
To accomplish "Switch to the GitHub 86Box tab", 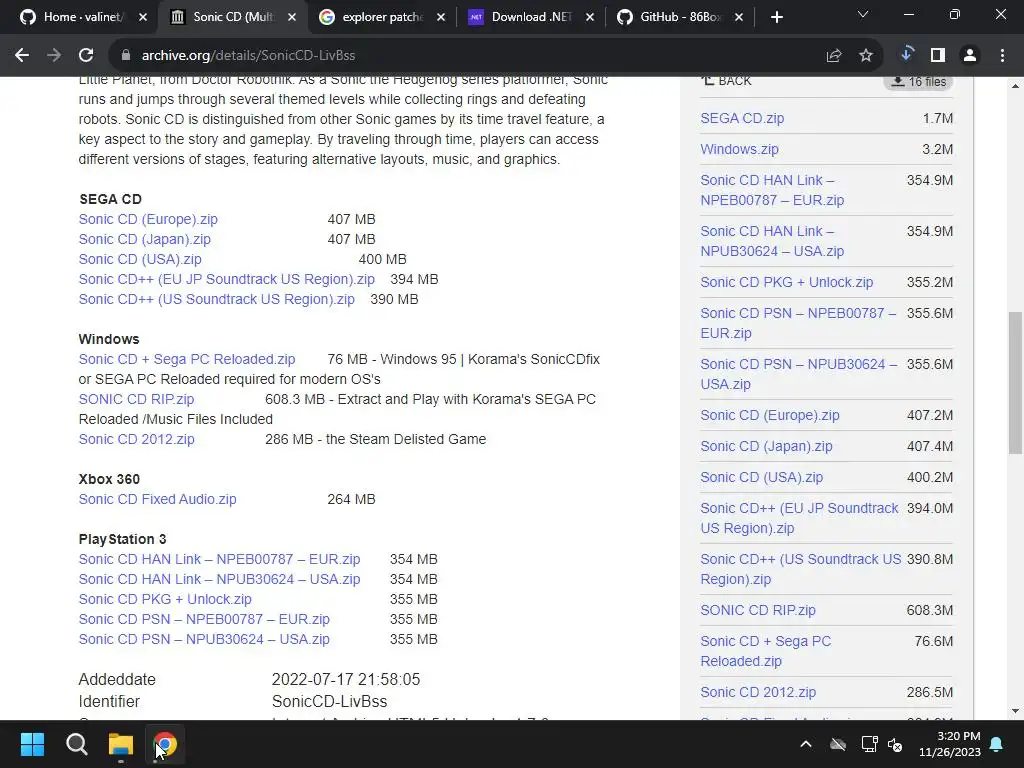I will point(680,17).
